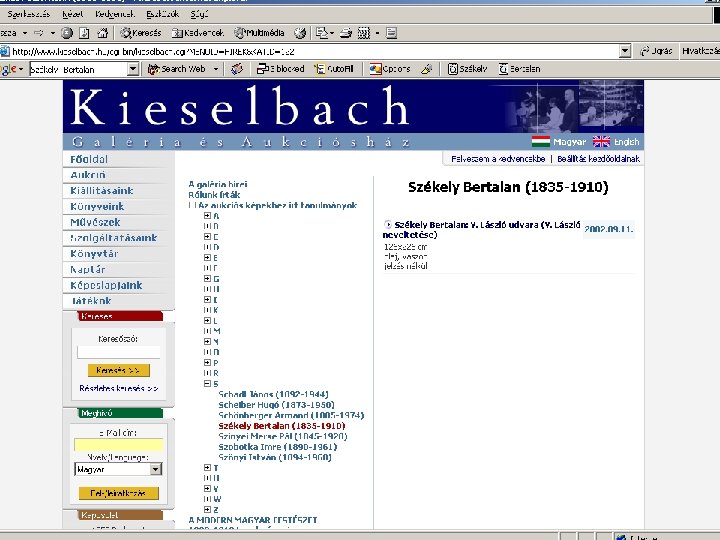Click the yellow e-mail address field

[x=119, y=445]
